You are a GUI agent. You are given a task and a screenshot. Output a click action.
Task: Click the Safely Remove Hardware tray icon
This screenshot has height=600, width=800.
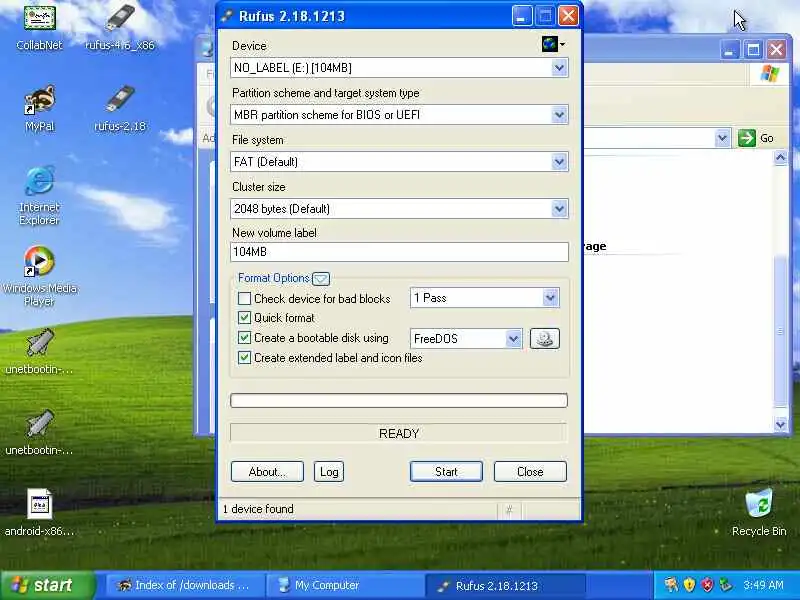pos(725,585)
